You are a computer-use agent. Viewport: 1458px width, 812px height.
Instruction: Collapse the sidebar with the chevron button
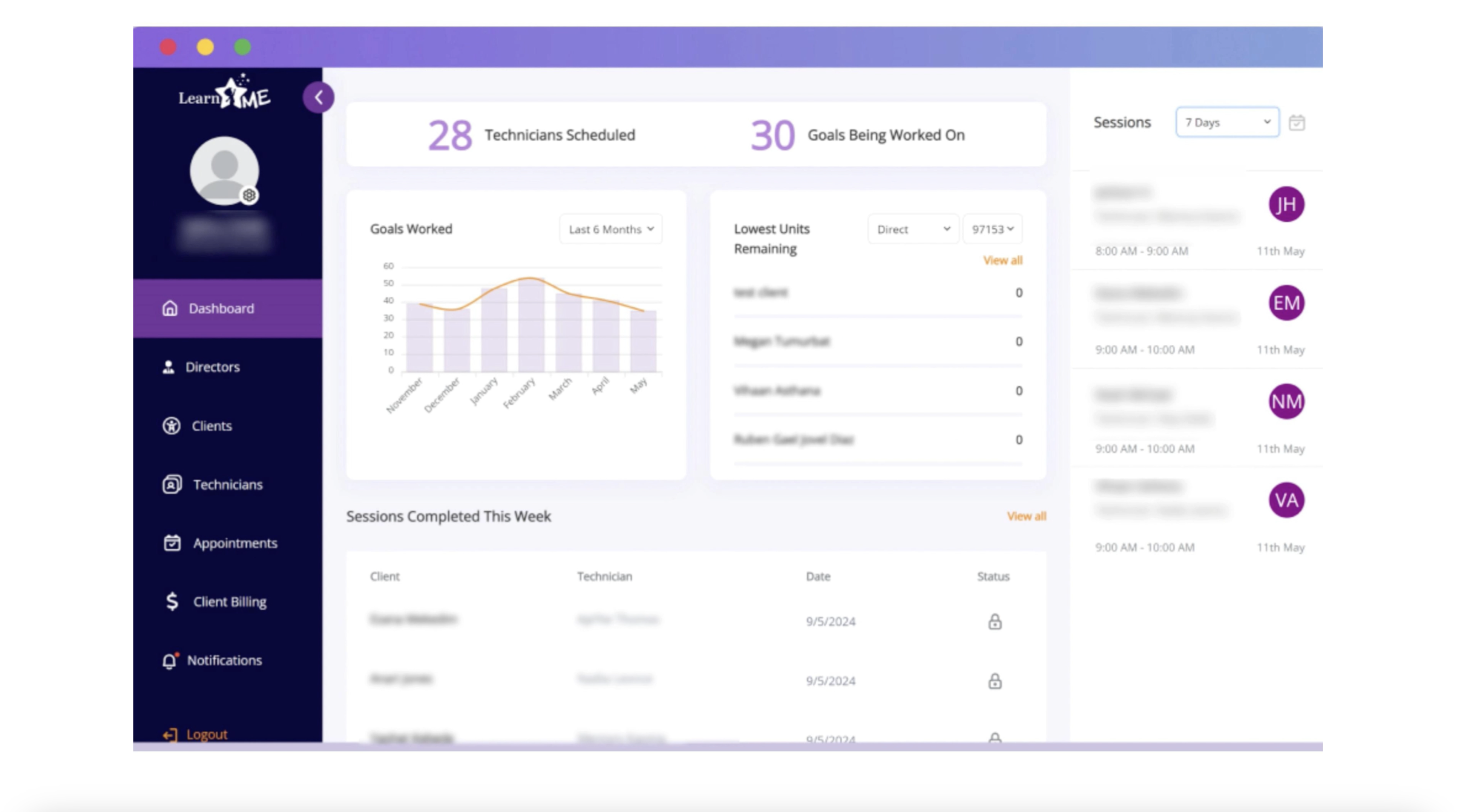(x=318, y=97)
